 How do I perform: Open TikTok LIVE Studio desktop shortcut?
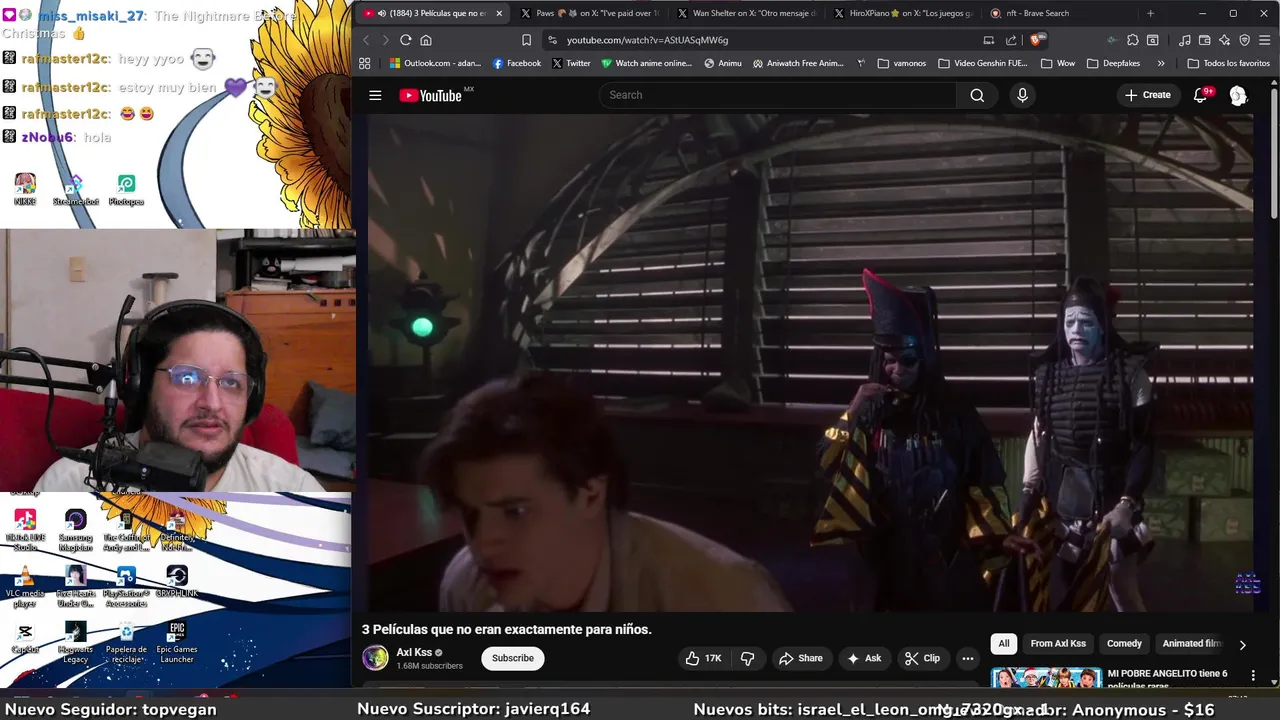(25, 530)
